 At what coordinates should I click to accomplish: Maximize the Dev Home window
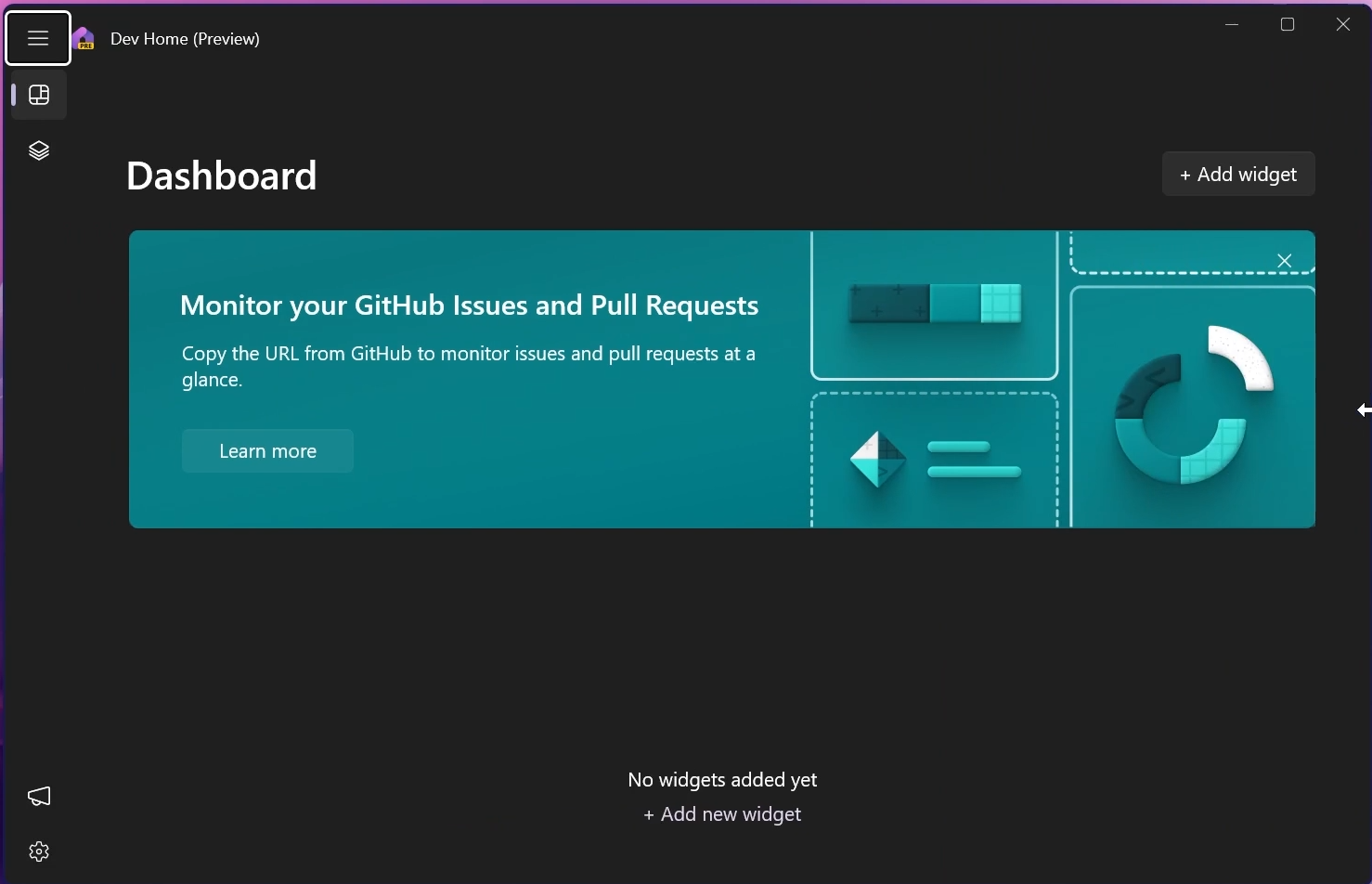point(1288,25)
